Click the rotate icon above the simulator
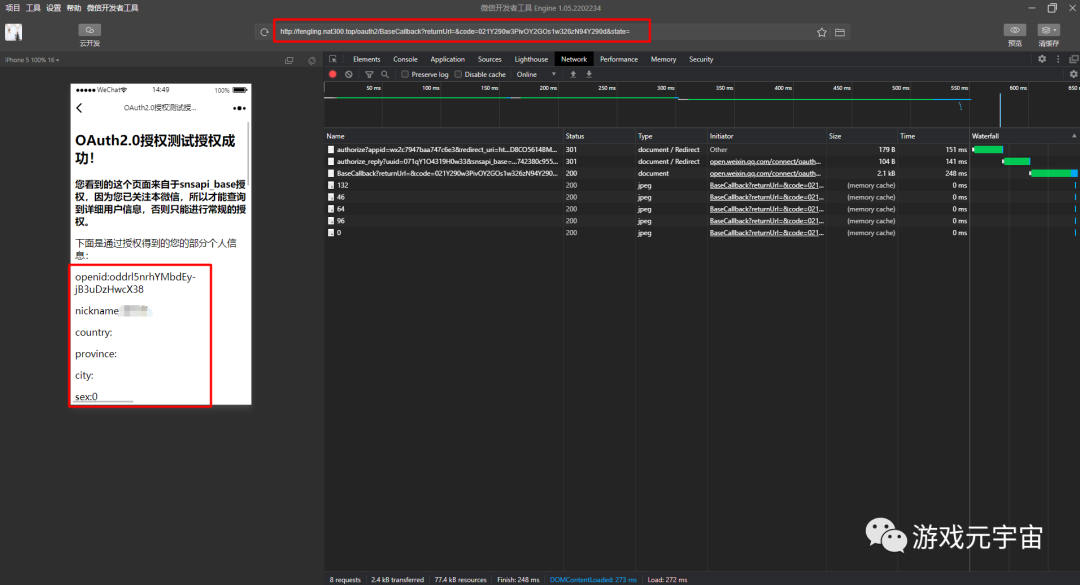 pos(312,61)
